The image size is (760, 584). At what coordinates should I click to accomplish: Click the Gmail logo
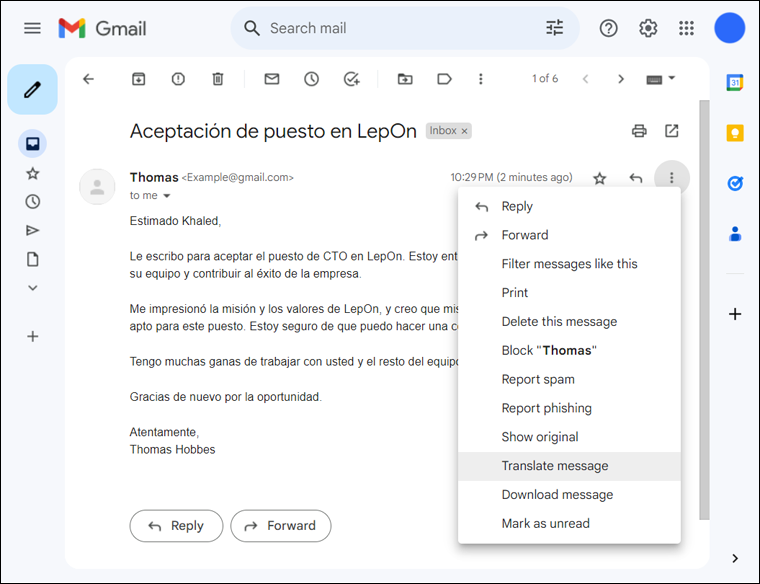click(102, 28)
